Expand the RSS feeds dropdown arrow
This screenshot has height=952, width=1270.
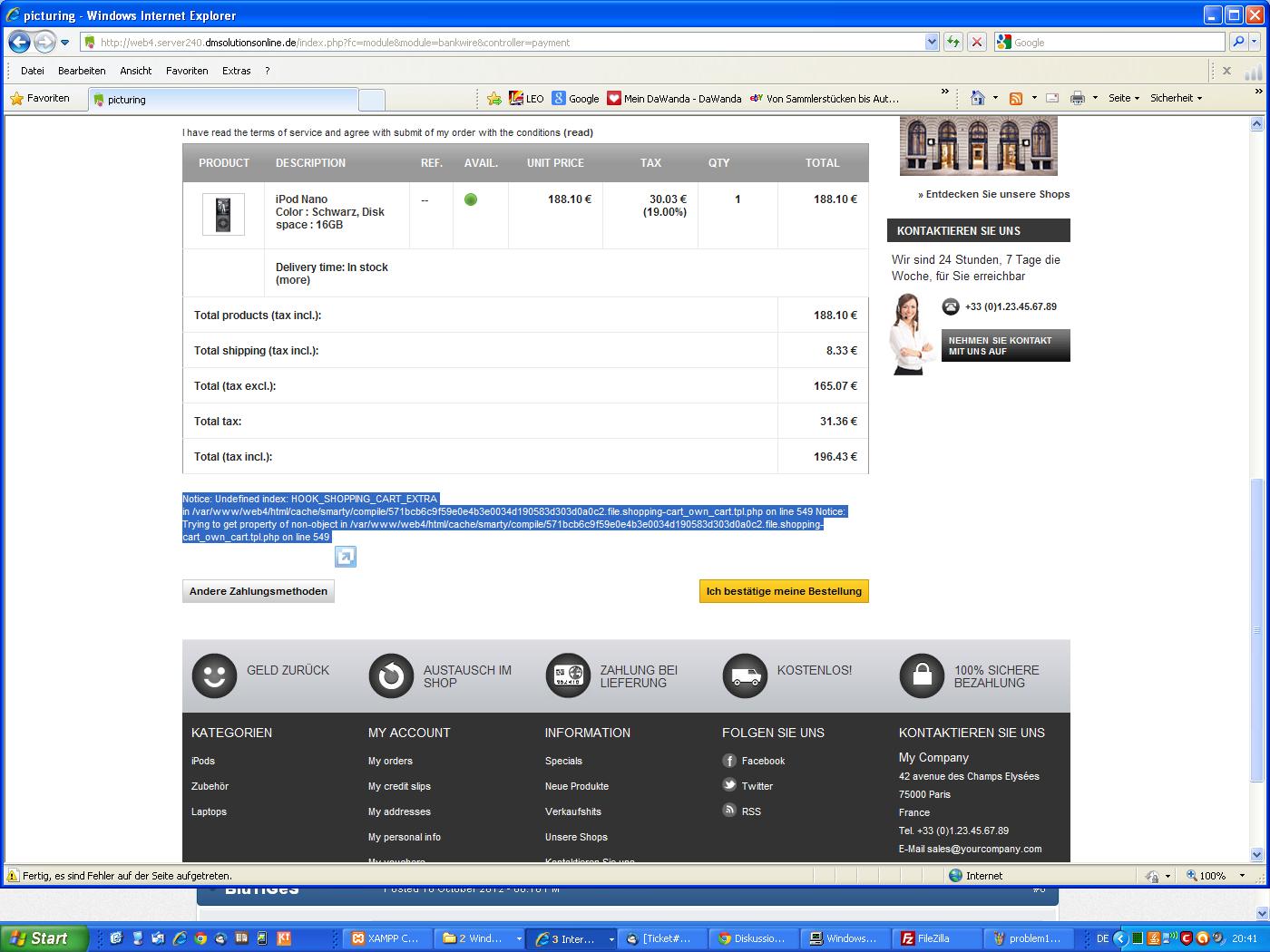pos(1034,98)
